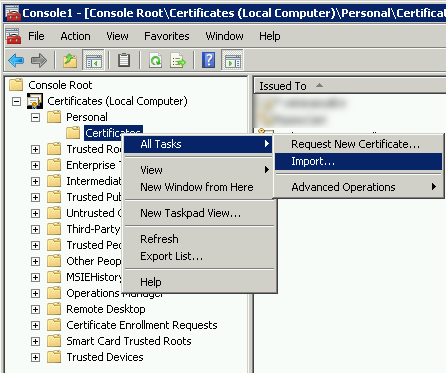Image resolution: width=446 pixels, height=373 pixels.
Task: Select the Personal tree label
Action: pyautogui.click(x=87, y=117)
